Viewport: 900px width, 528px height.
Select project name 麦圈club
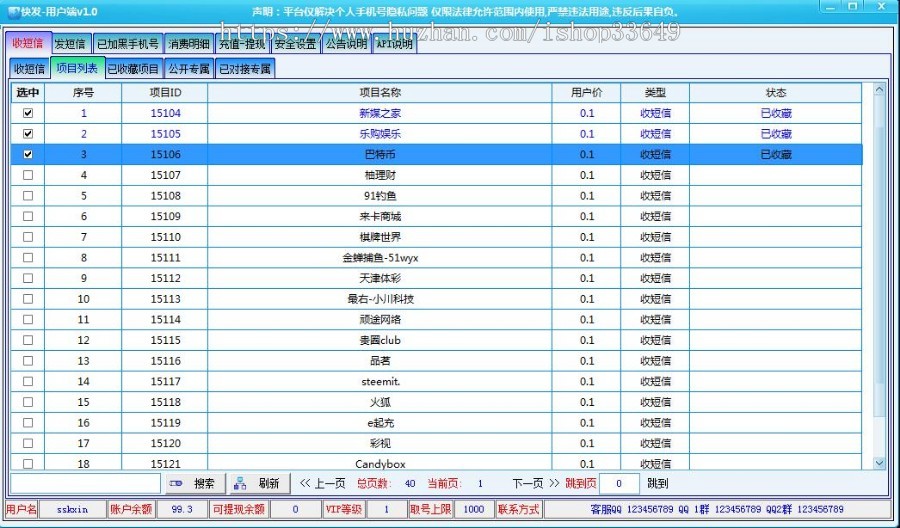pos(380,340)
